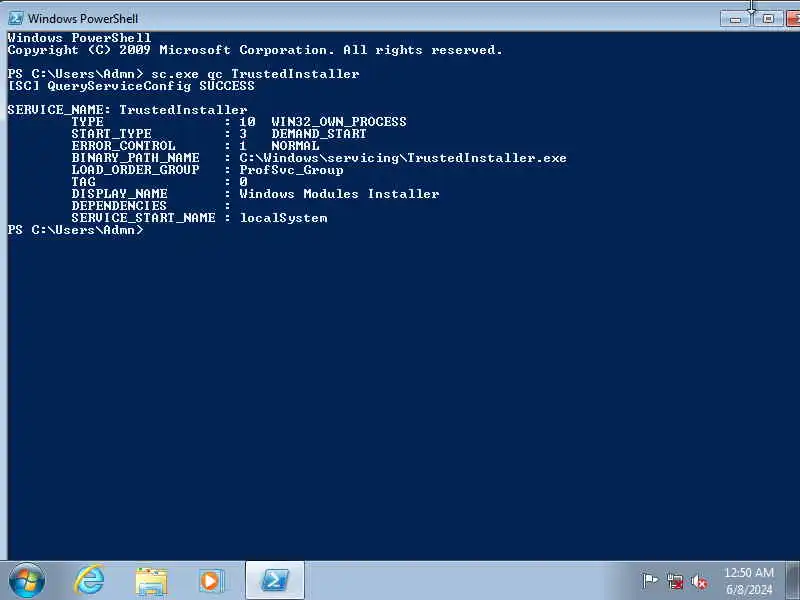
Task: Click the 'ERROR_CONTROL' label
Action: (123, 146)
